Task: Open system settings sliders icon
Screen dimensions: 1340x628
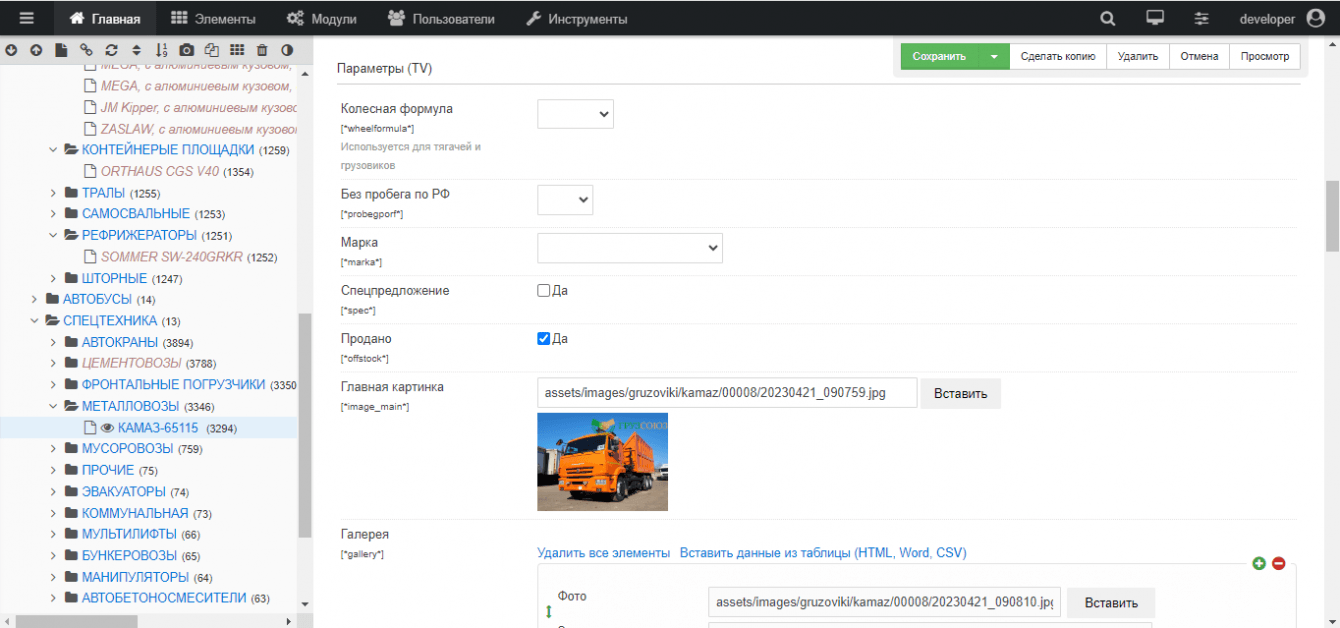Action: pyautogui.click(x=1202, y=18)
